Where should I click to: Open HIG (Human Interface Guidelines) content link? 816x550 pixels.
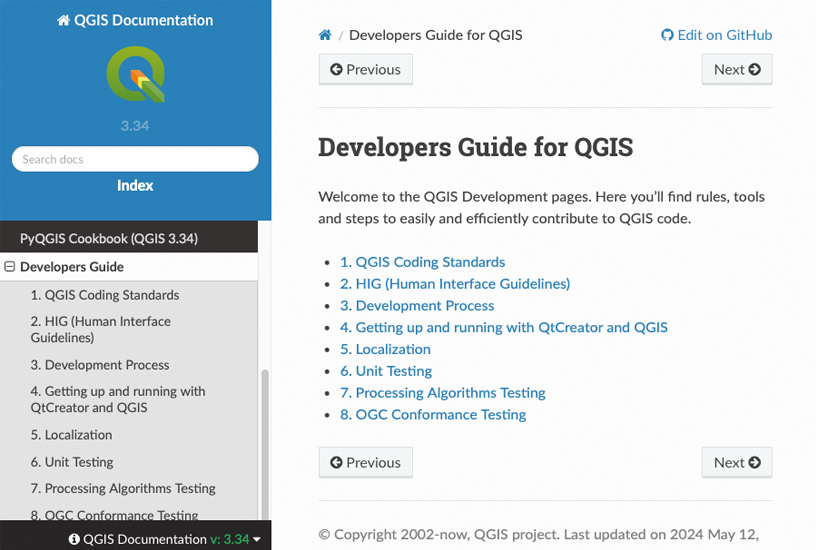(463, 284)
